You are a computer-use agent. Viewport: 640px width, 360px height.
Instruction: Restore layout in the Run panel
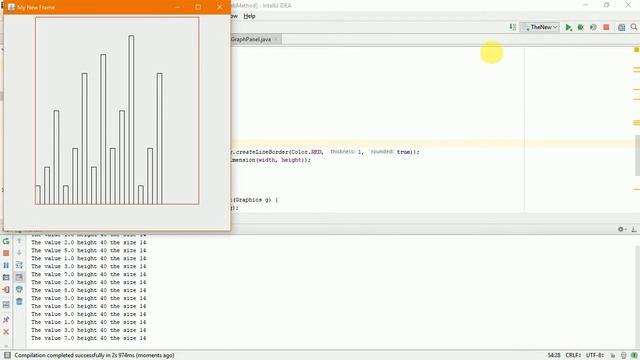[6, 304]
